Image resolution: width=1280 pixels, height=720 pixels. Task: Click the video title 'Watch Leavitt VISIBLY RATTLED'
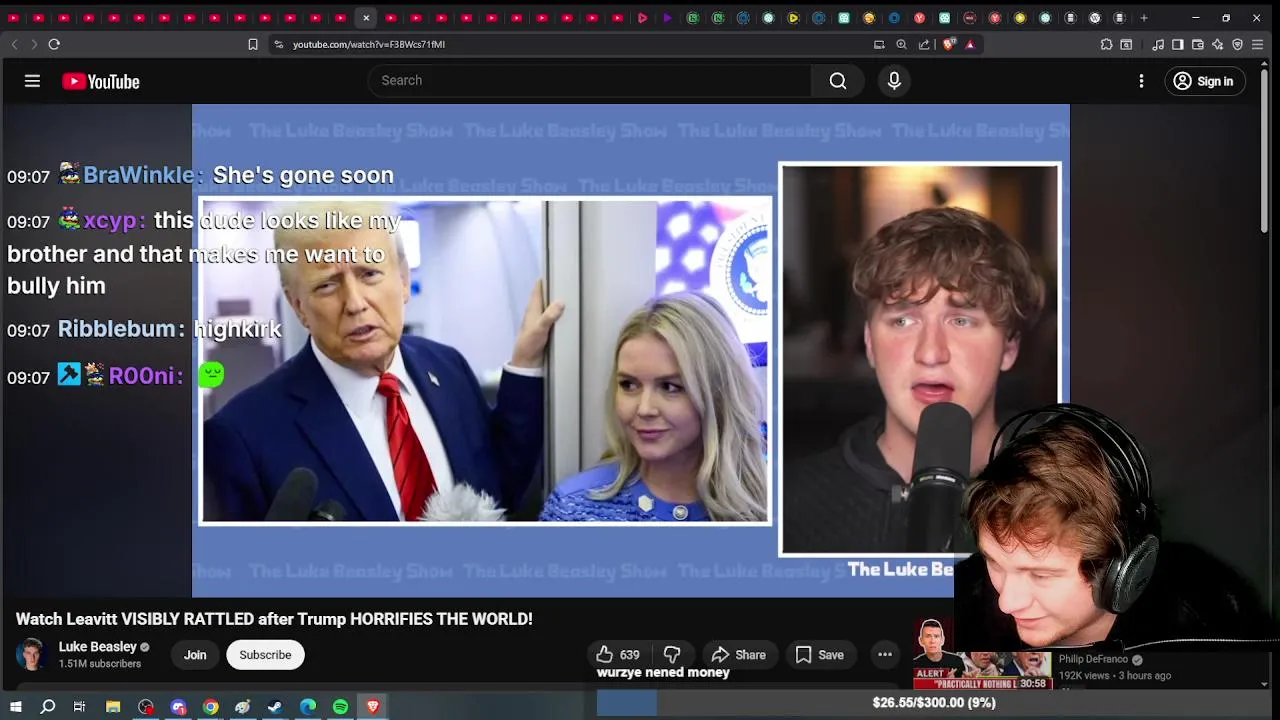click(x=274, y=619)
